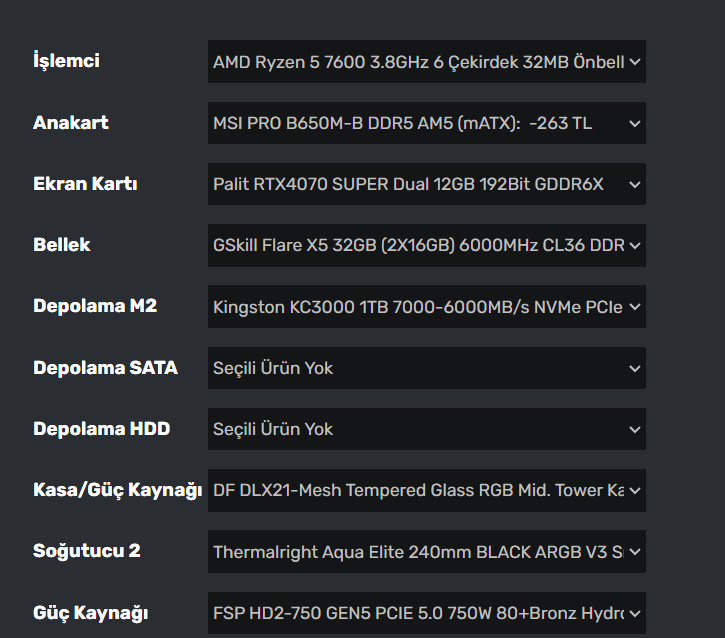Expand Depolama M2 dropdown with Kingston KC3000
This screenshot has height=638, width=725.
click(x=427, y=307)
